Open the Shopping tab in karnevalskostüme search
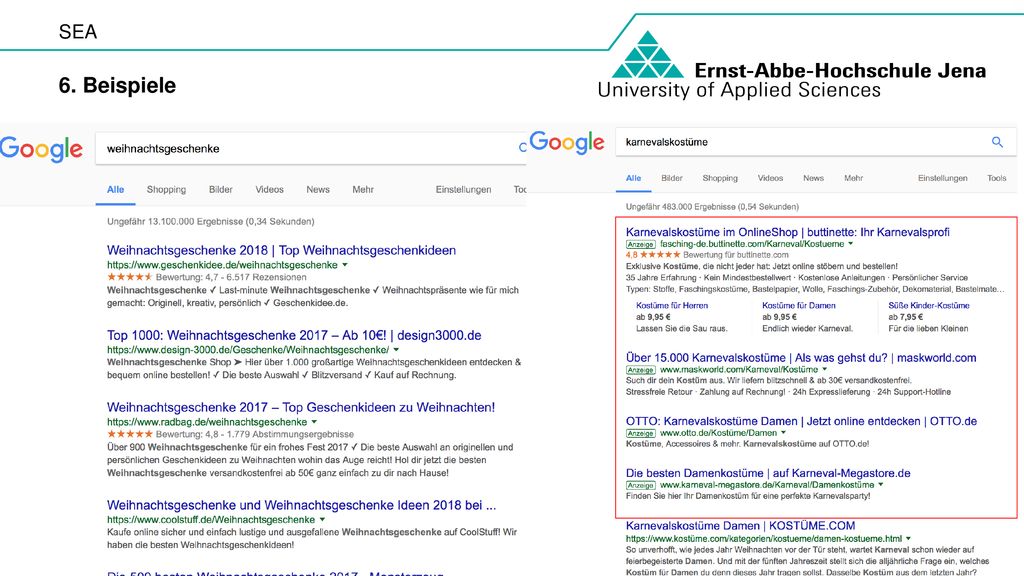The width and height of the screenshot is (1024, 576). click(x=720, y=178)
